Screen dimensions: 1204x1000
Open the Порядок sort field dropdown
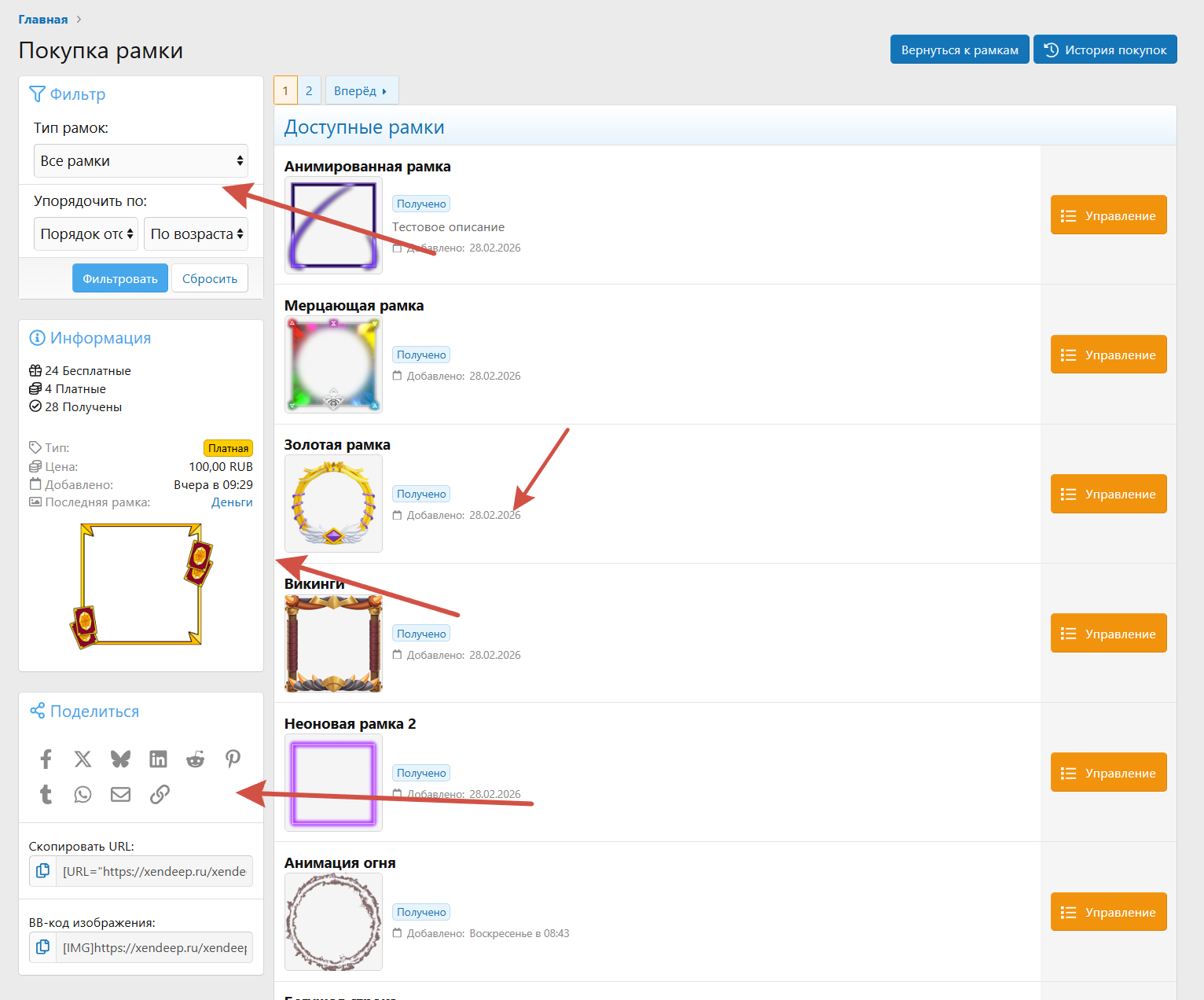(x=86, y=233)
